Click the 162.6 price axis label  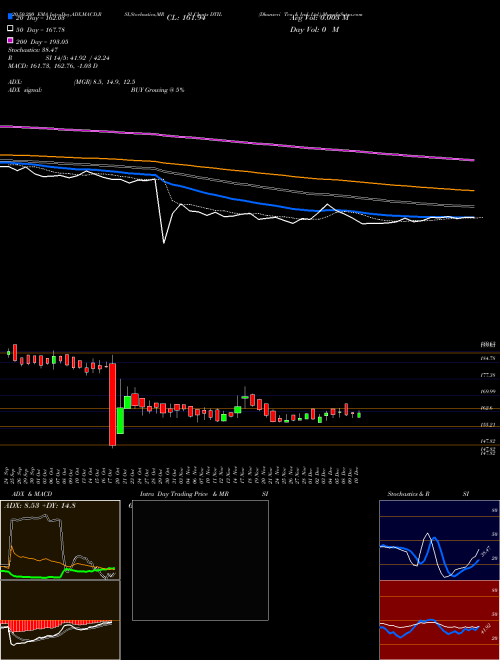click(487, 408)
